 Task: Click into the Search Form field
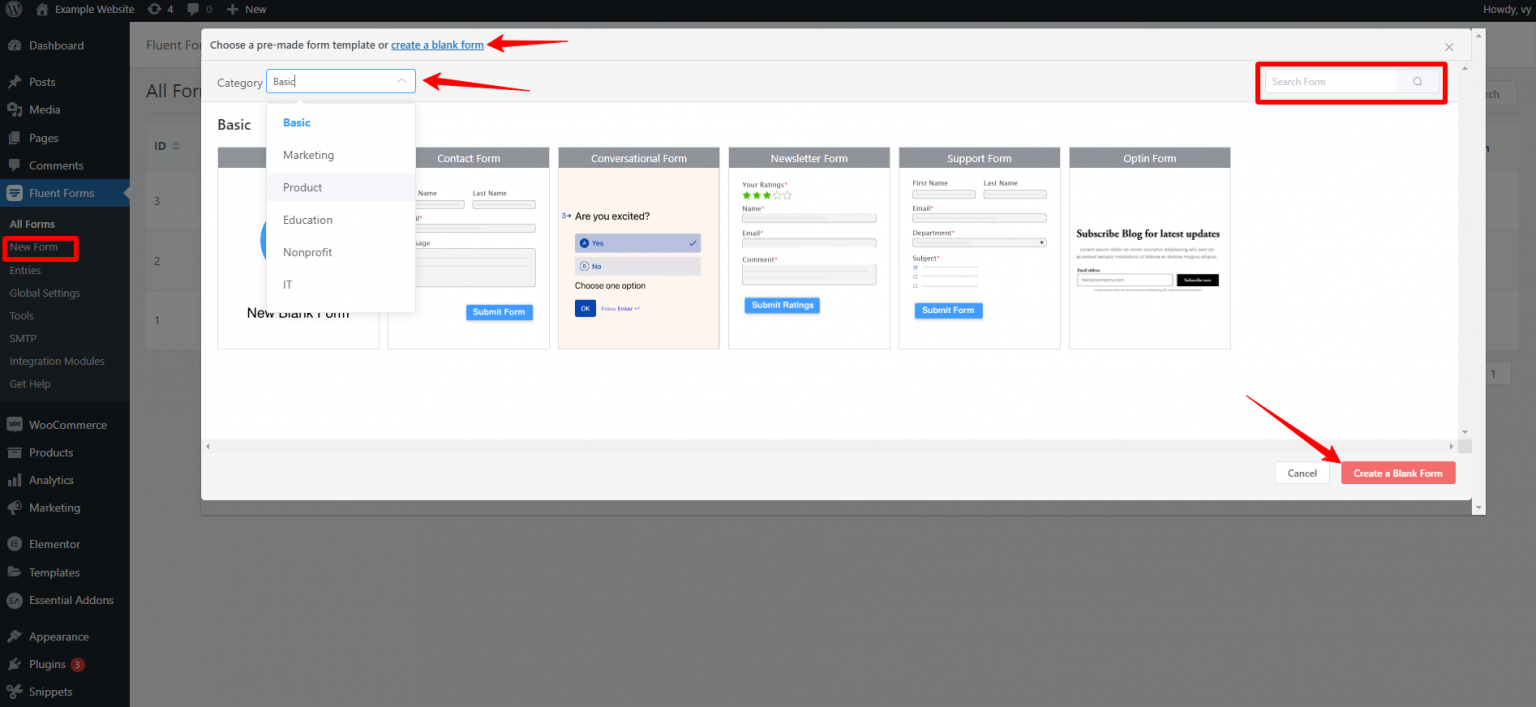tap(1330, 82)
